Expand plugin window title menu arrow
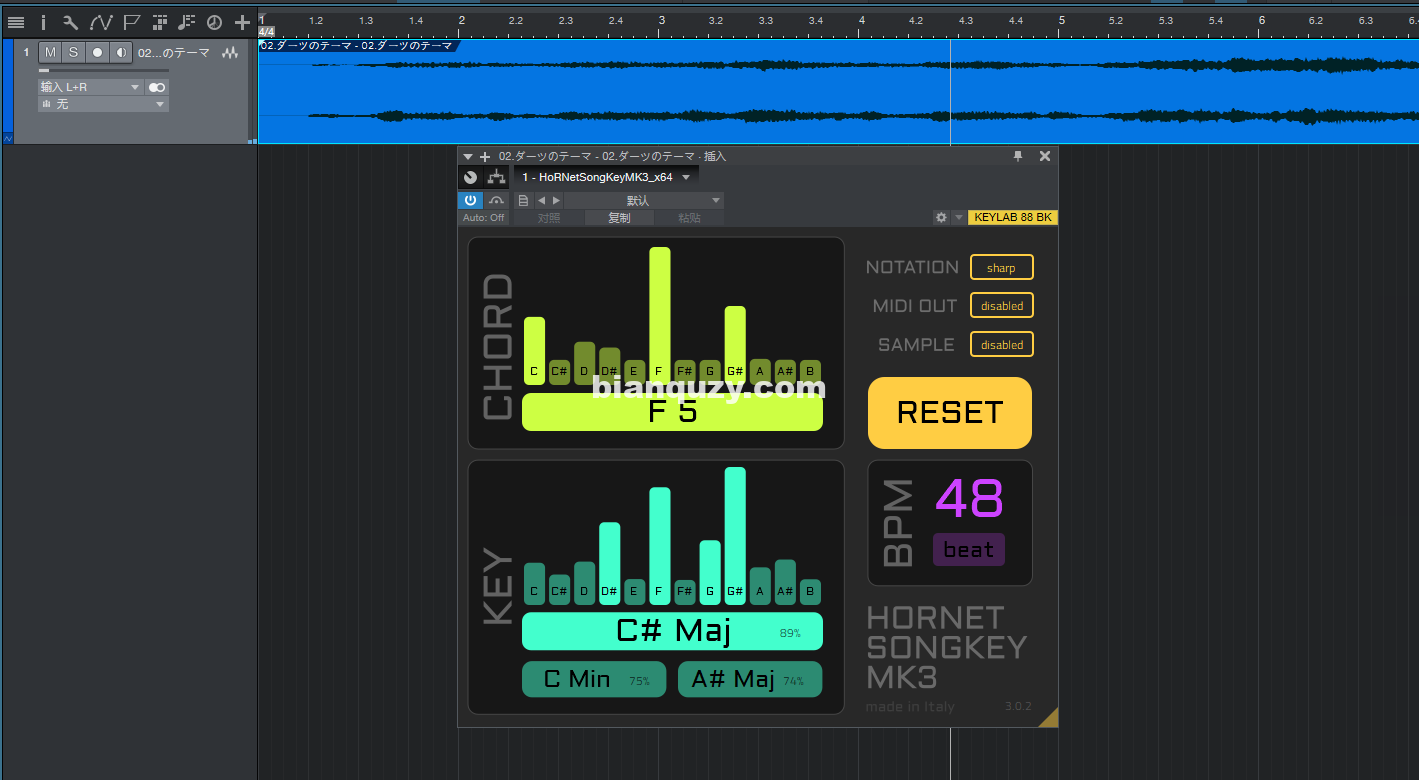 (468, 156)
